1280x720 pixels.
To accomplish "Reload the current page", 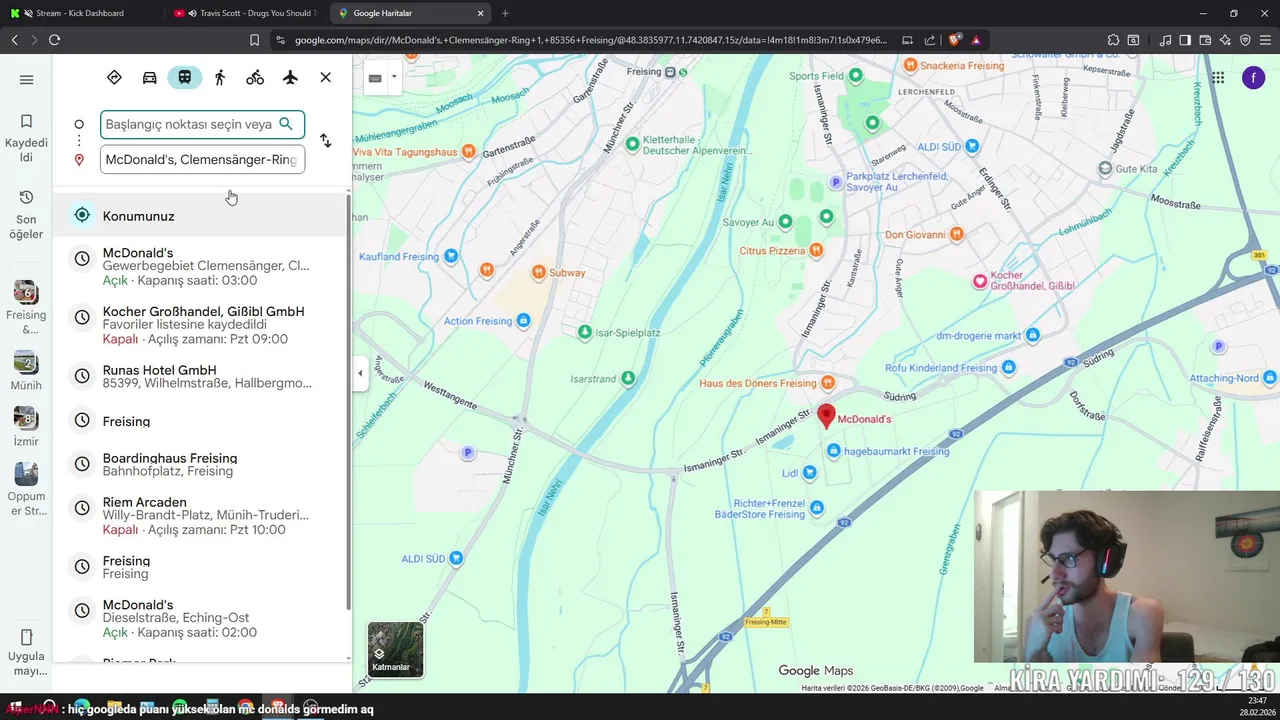I will coord(54,40).
